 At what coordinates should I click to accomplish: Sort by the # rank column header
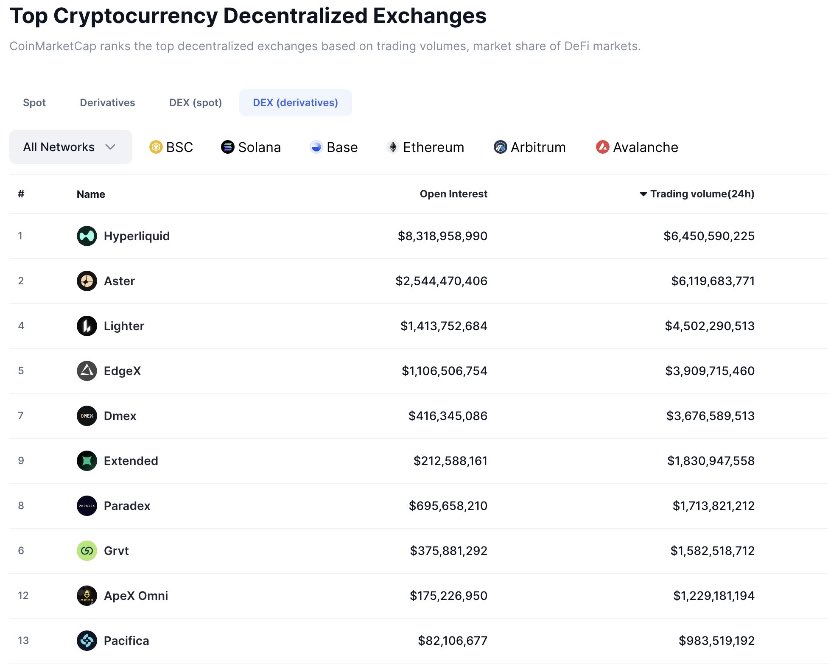click(21, 194)
